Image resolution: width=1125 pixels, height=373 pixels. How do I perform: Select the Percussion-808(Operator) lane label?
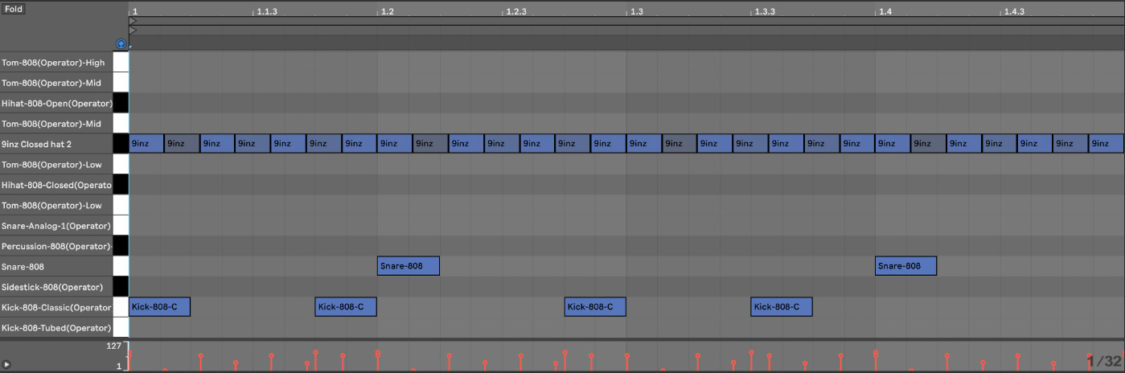coord(57,246)
